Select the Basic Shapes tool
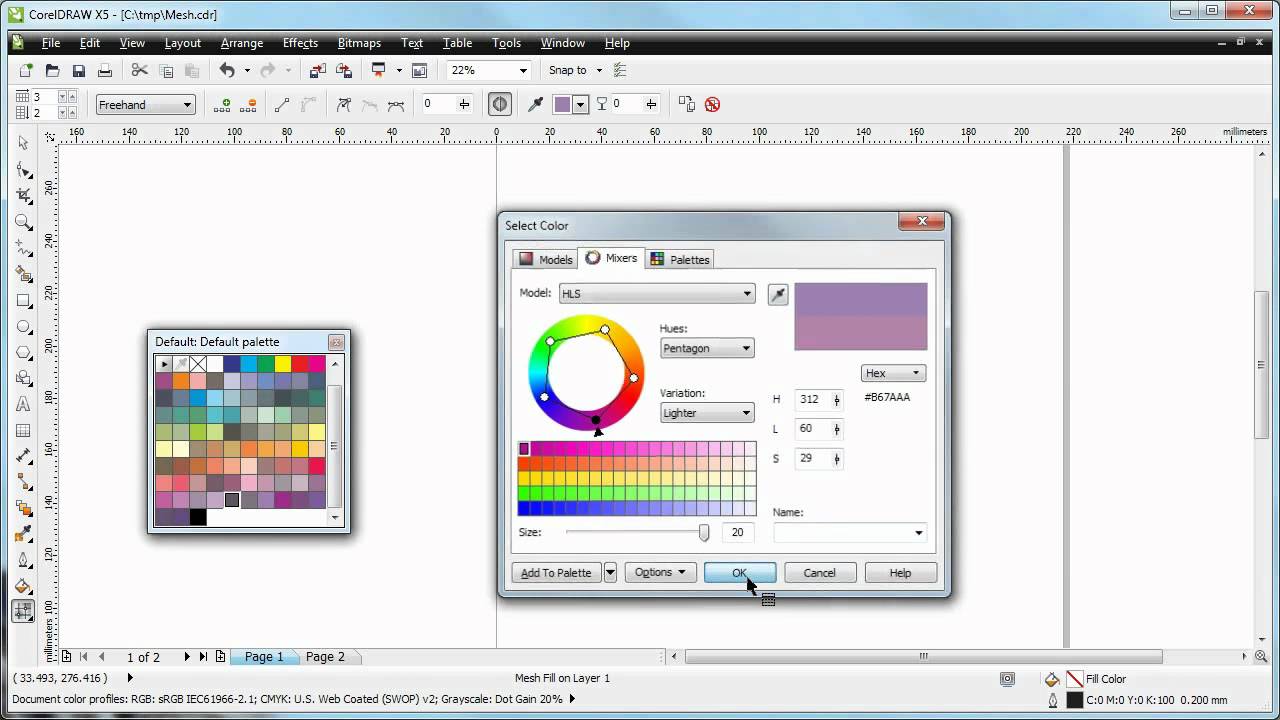This screenshot has width=1280, height=720. tap(23, 378)
